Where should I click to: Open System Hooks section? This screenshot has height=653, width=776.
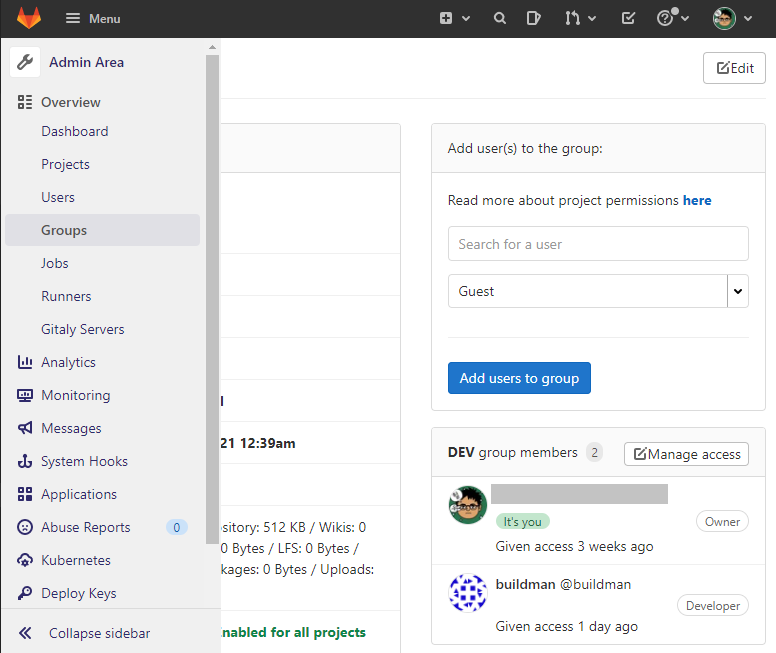[x=84, y=461]
